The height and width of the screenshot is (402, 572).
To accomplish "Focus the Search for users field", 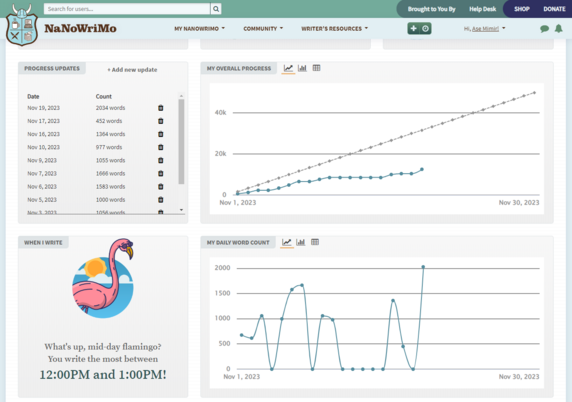I will click(x=127, y=9).
